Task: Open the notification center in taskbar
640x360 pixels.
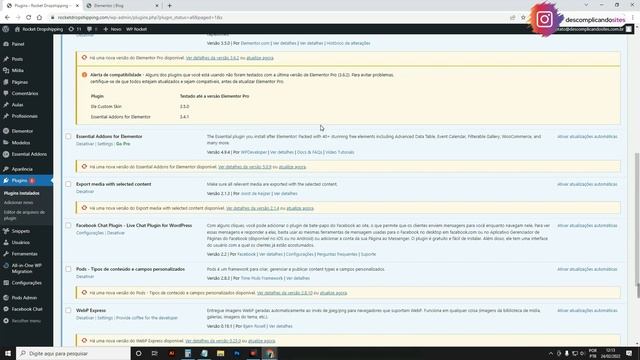Action: coord(629,353)
